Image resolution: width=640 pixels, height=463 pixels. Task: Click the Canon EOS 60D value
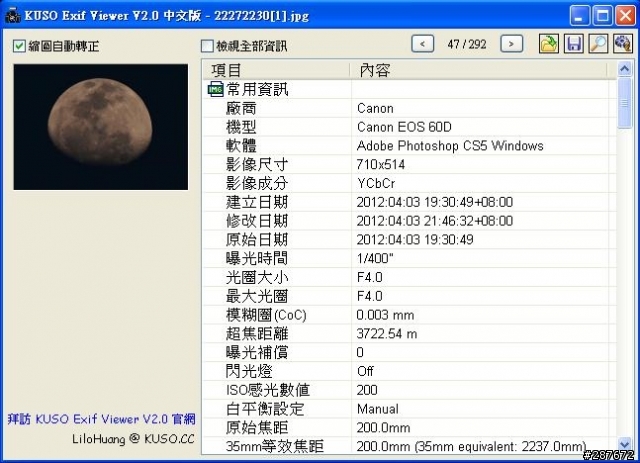[404, 127]
